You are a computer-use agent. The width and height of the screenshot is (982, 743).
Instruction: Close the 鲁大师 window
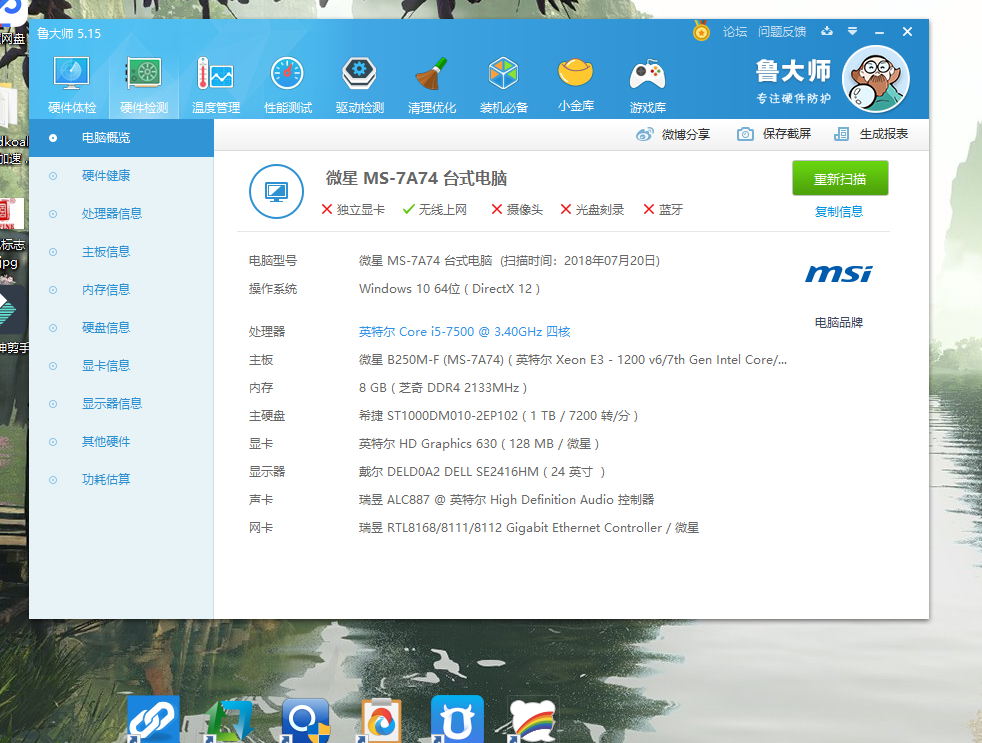click(x=907, y=31)
